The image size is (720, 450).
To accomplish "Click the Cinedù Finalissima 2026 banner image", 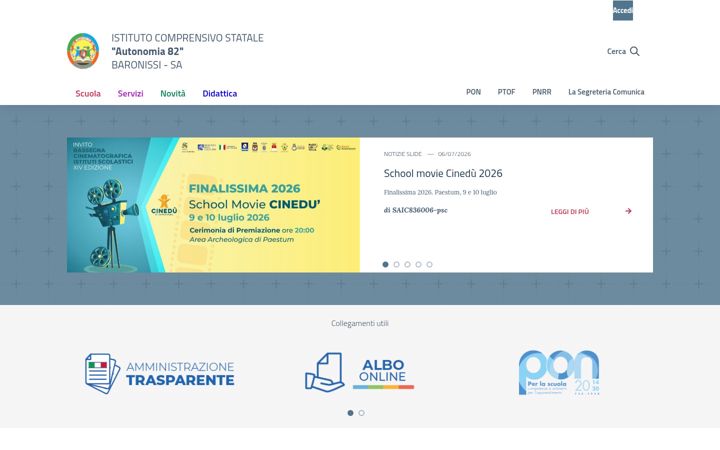I will point(214,205).
